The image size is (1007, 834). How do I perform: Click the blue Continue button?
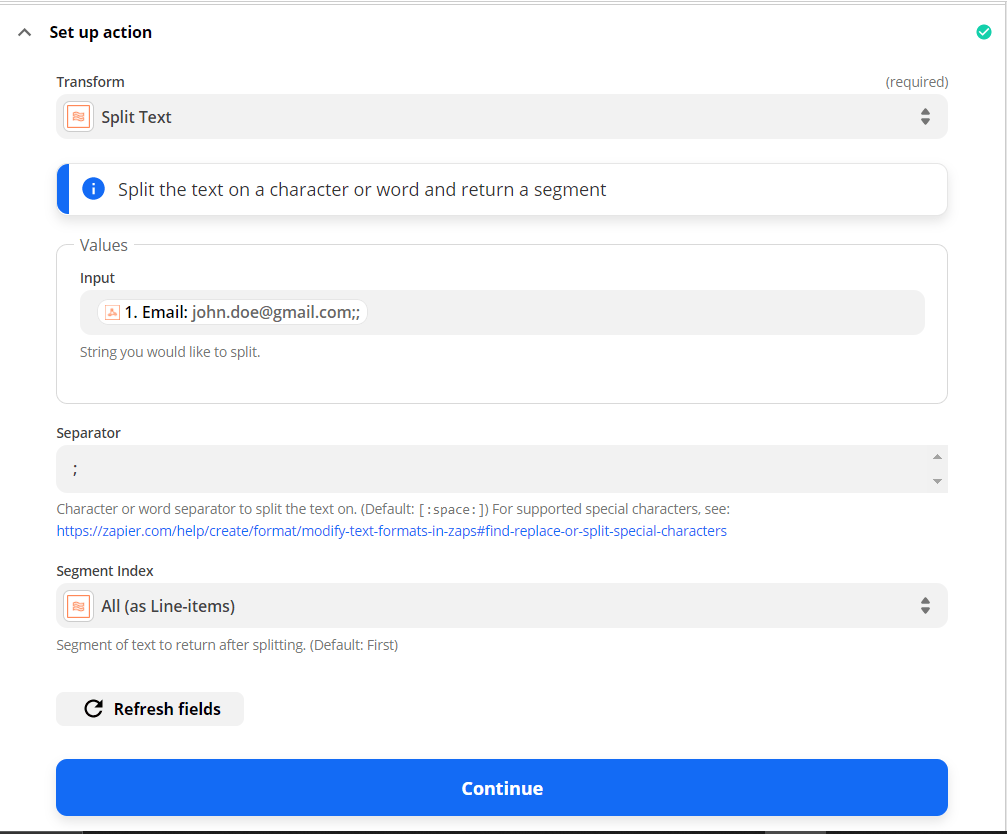[502, 788]
